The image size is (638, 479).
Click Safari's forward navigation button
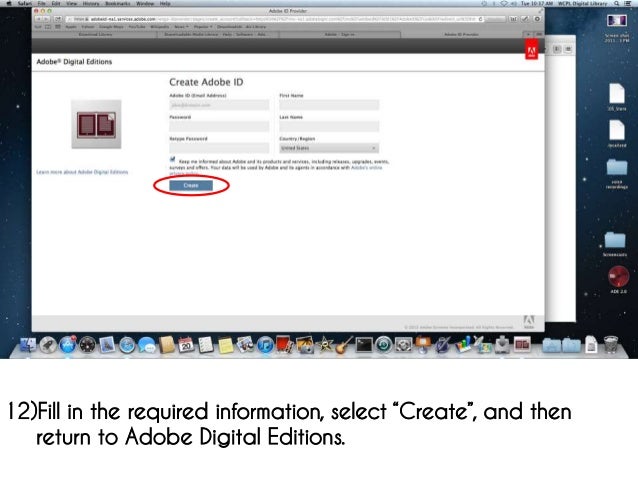coord(46,19)
